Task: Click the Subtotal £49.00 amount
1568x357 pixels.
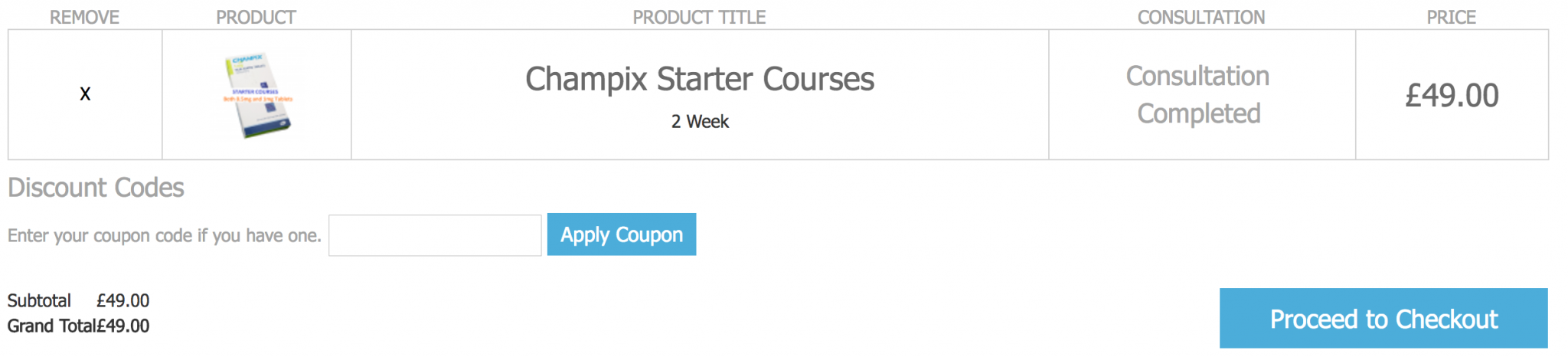Action: pos(123,301)
